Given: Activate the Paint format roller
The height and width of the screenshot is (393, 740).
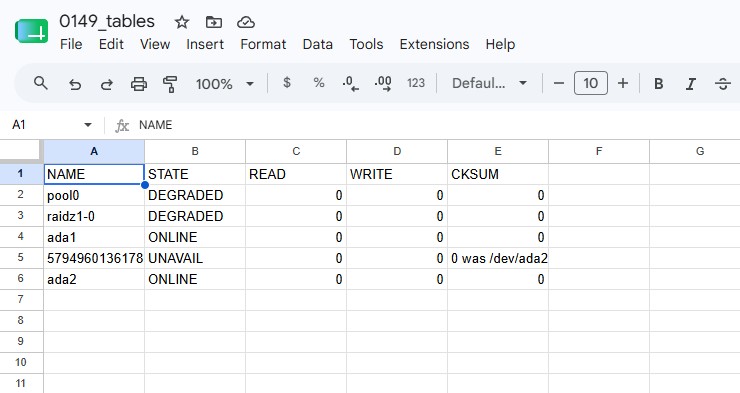Looking at the screenshot, I should pos(170,84).
